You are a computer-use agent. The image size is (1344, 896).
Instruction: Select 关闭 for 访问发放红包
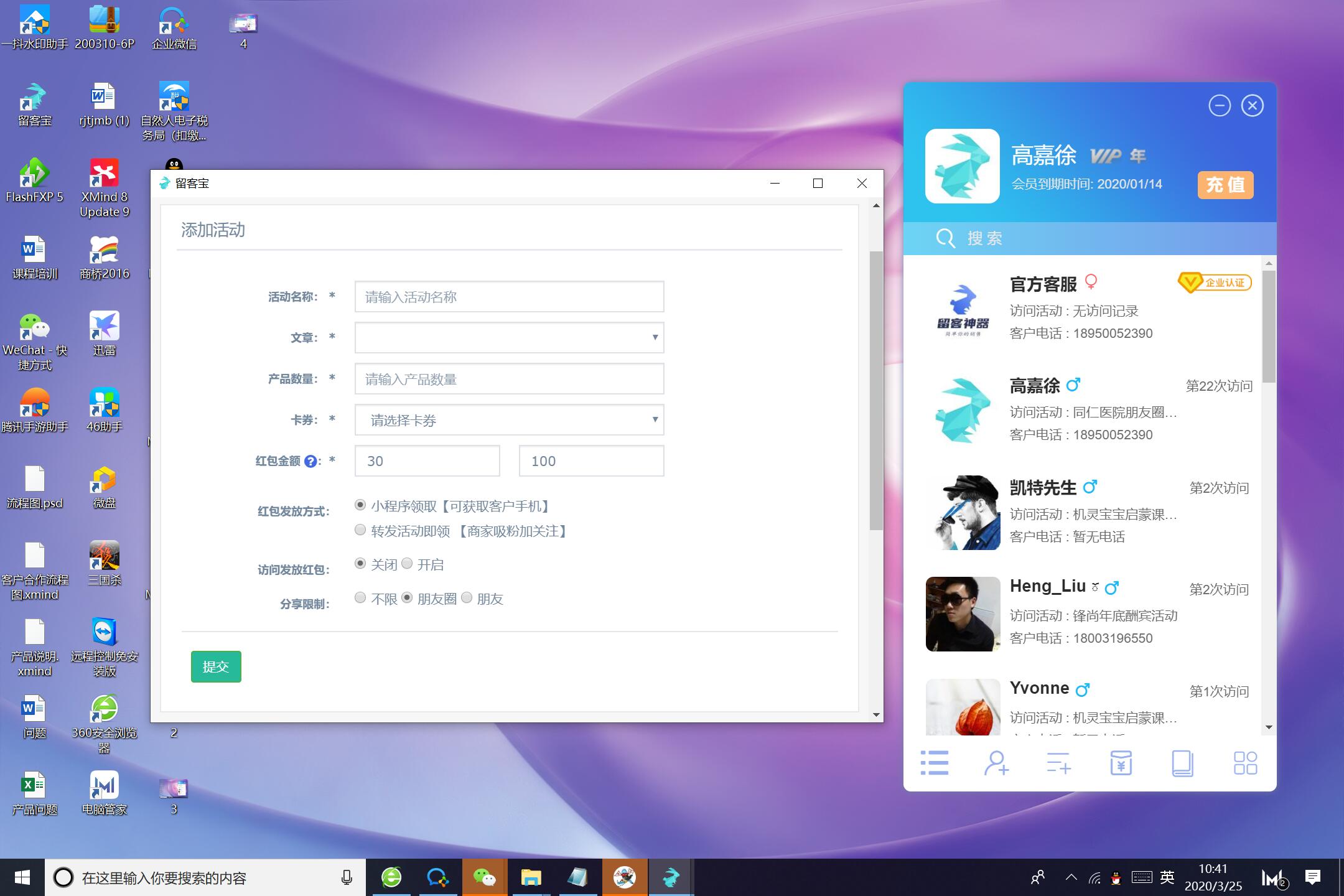(x=360, y=564)
